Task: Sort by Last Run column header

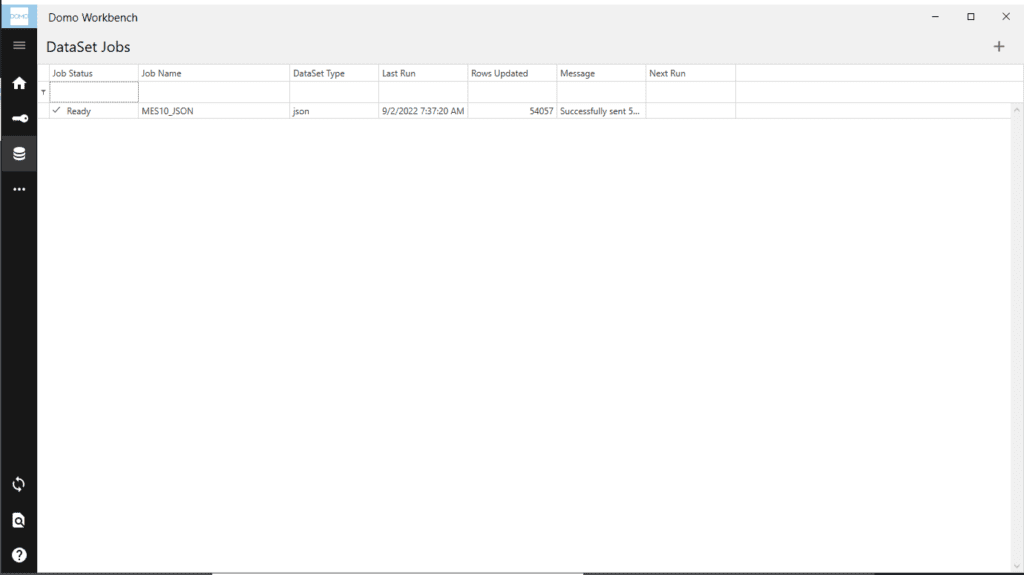Action: (x=423, y=73)
